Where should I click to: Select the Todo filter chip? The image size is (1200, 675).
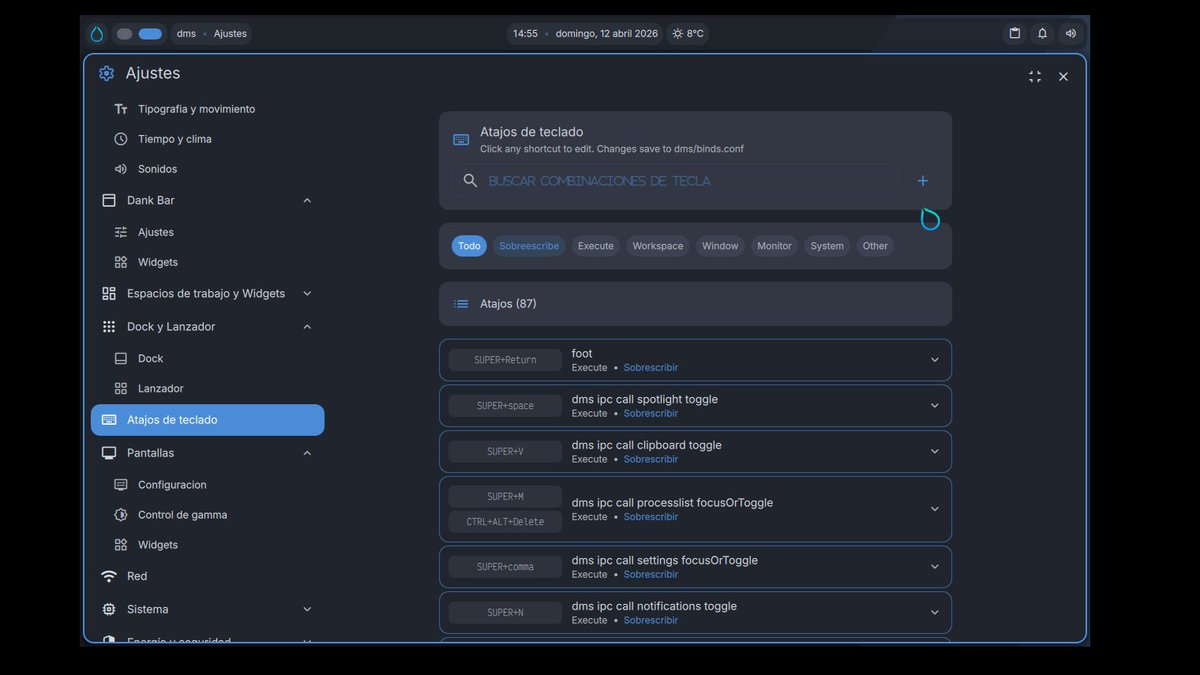click(x=469, y=246)
